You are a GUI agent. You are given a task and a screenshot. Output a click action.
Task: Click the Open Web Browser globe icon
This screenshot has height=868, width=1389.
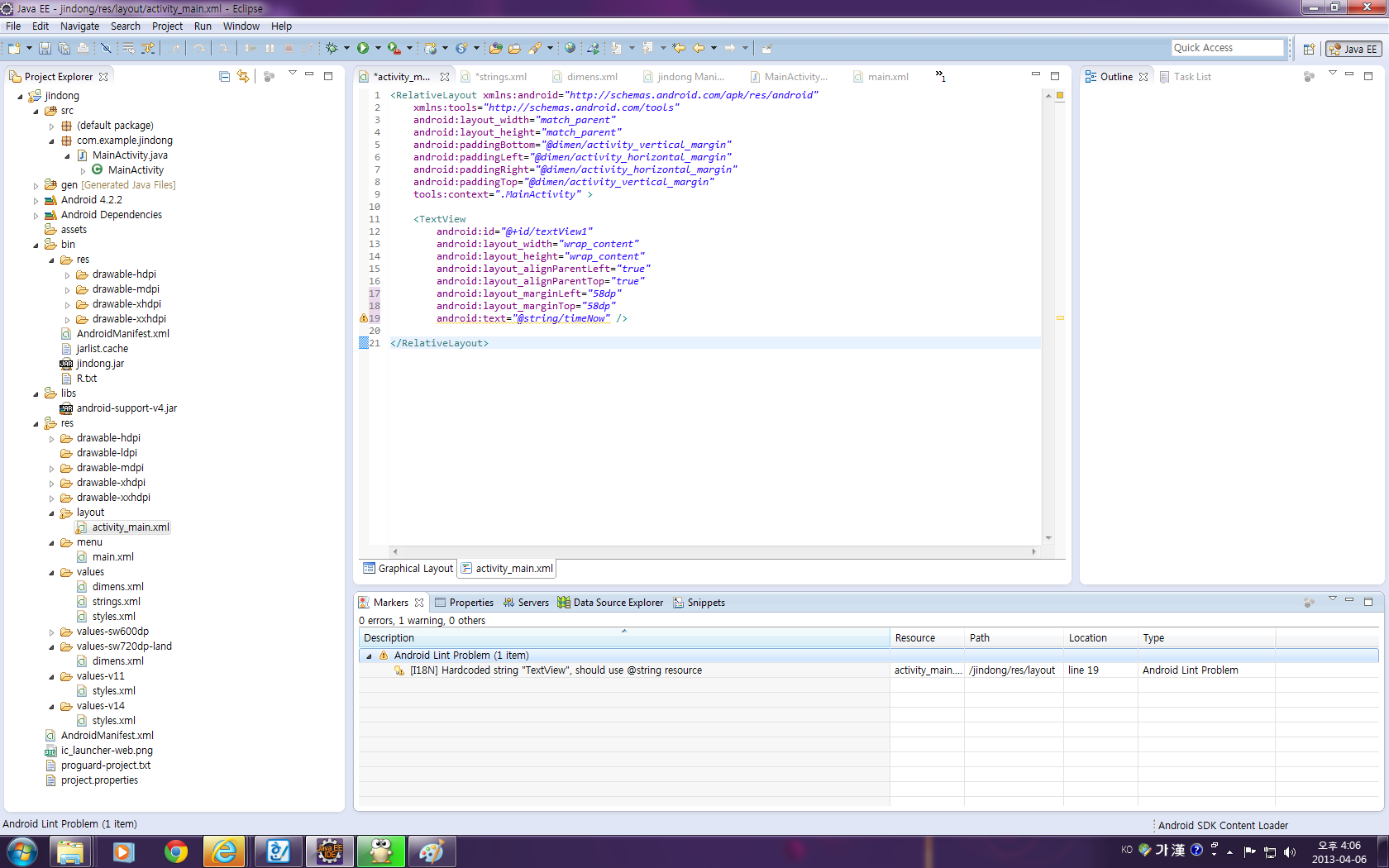click(570, 49)
